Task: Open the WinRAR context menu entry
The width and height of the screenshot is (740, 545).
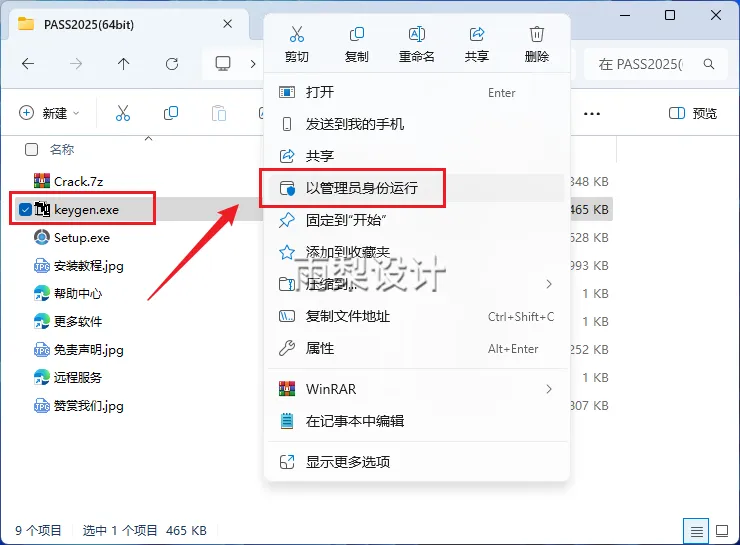Action: point(417,389)
